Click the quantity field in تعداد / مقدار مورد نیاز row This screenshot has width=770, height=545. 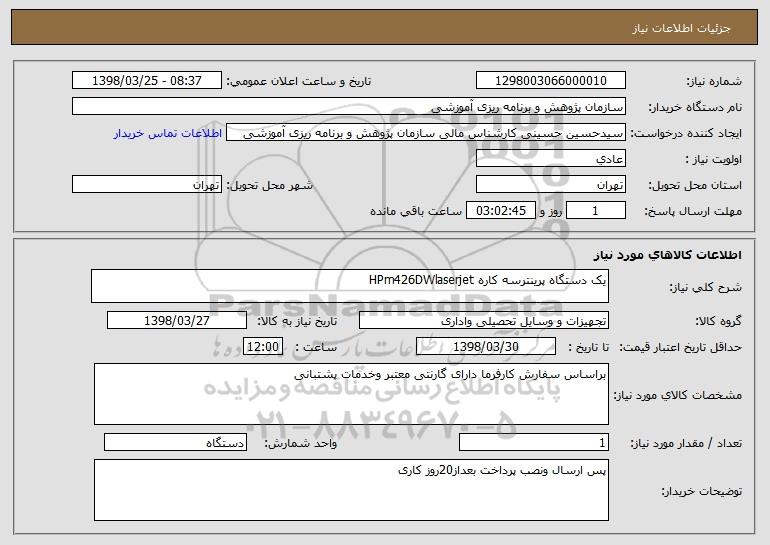coord(534,442)
